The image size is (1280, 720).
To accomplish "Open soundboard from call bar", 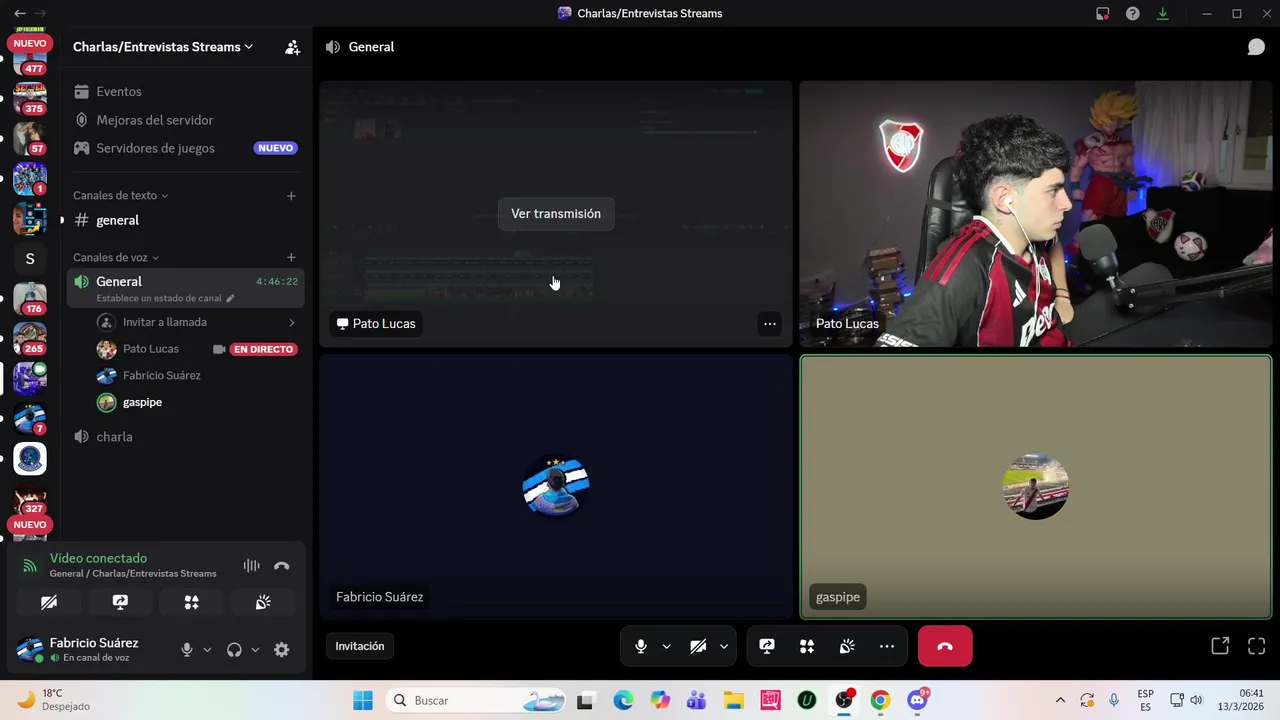I will tap(847, 646).
